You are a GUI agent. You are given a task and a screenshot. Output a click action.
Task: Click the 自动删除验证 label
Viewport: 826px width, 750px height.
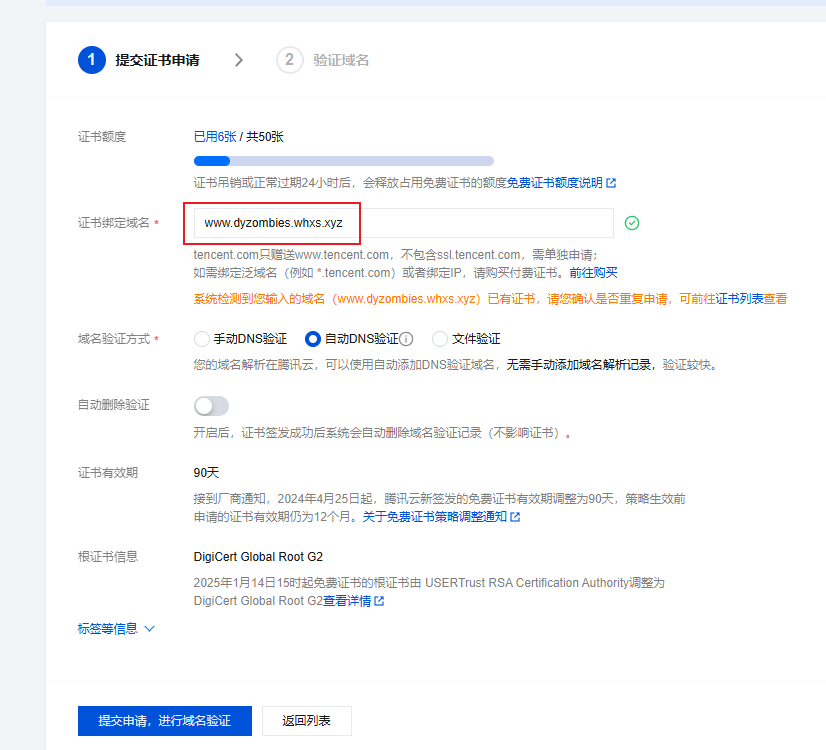point(114,405)
